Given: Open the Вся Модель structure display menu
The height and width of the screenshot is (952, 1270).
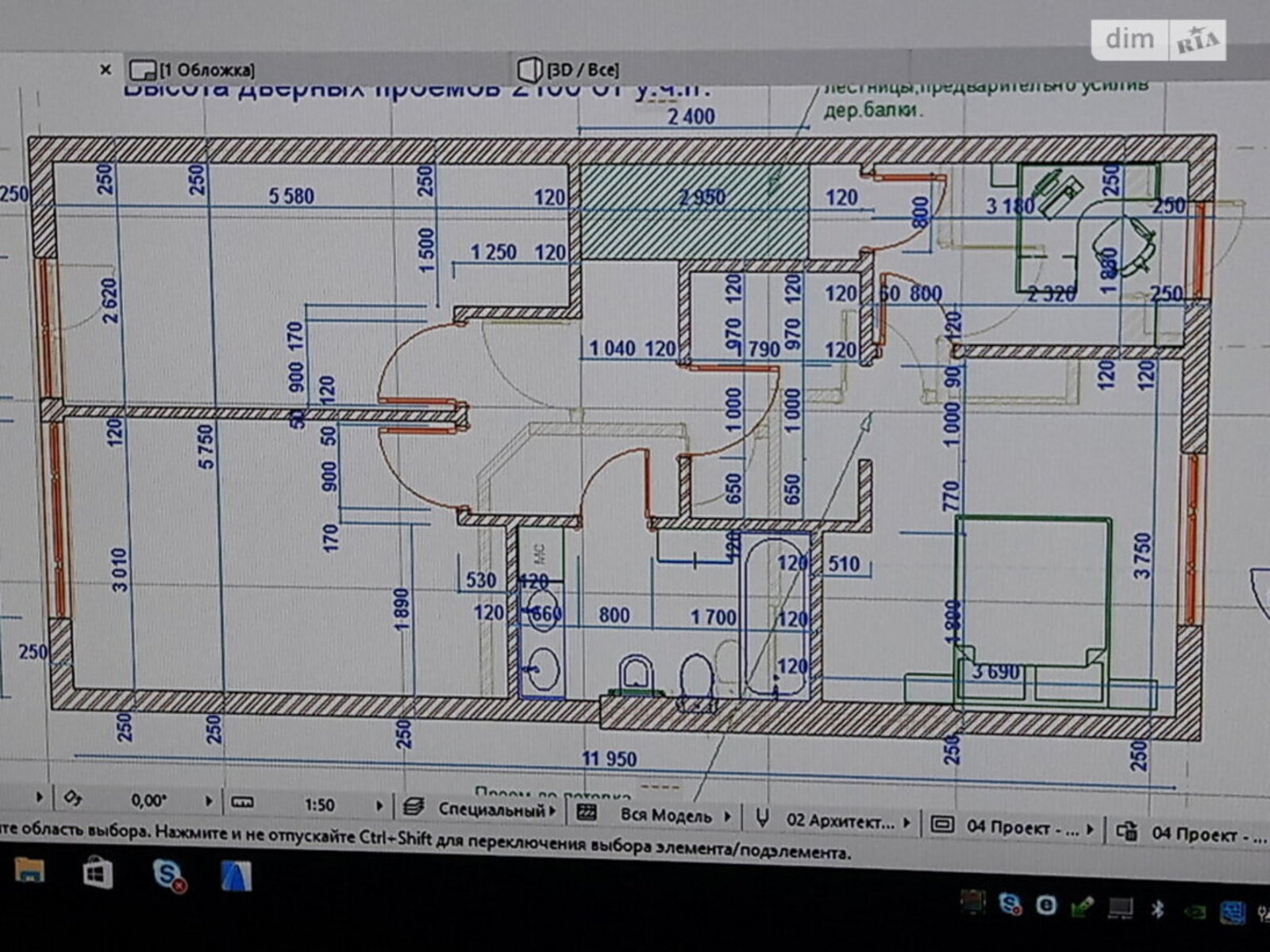Looking at the screenshot, I should [675, 815].
